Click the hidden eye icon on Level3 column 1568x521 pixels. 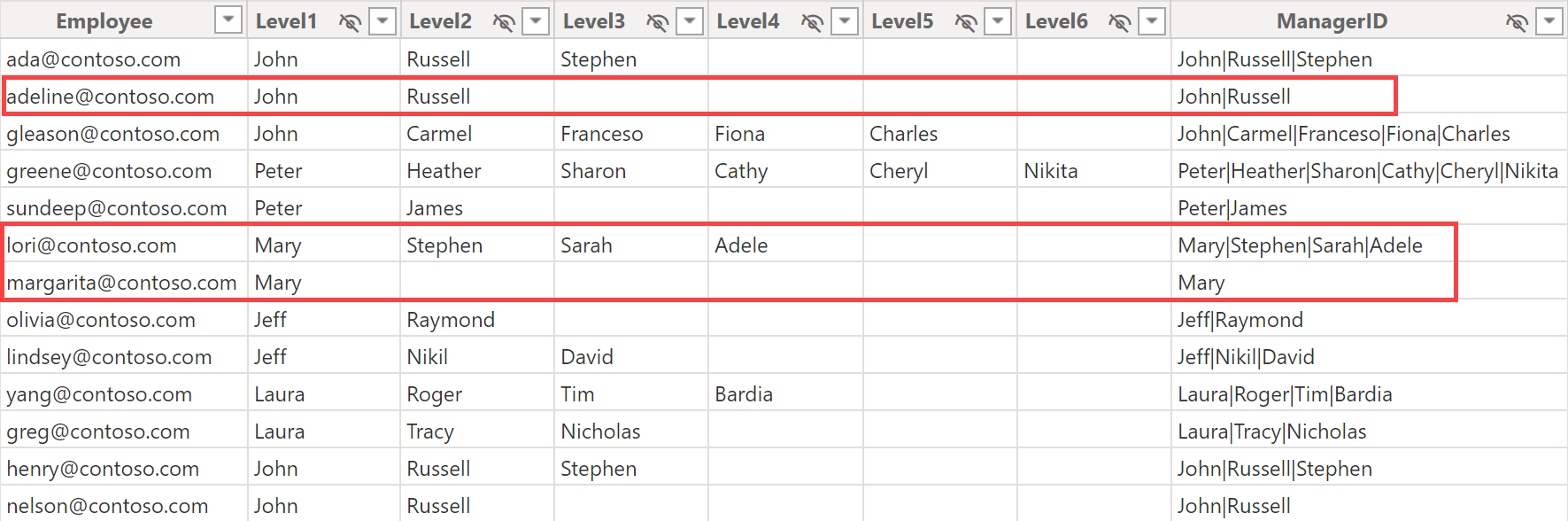point(657,22)
